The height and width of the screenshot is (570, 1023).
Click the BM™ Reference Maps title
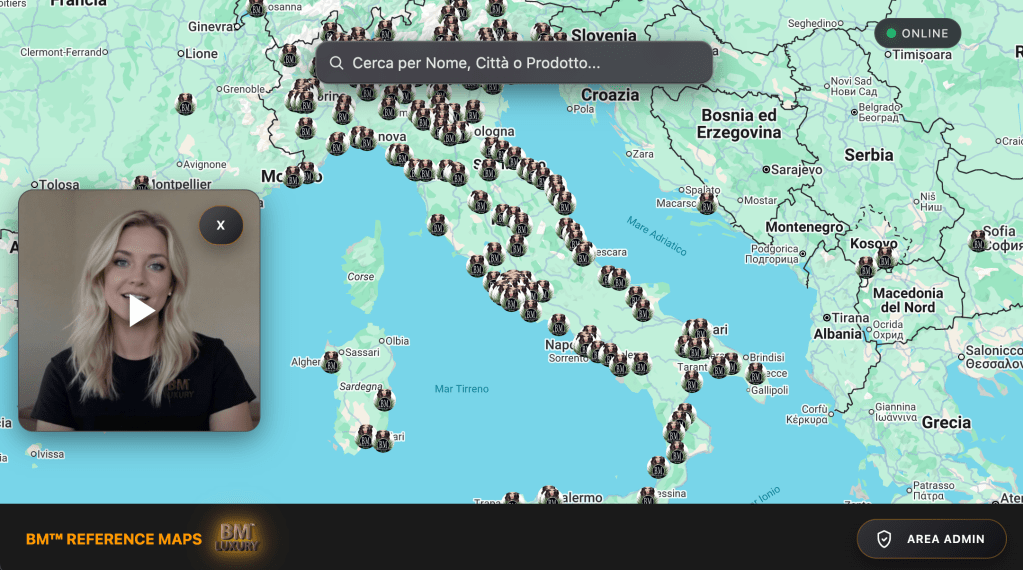pos(113,539)
